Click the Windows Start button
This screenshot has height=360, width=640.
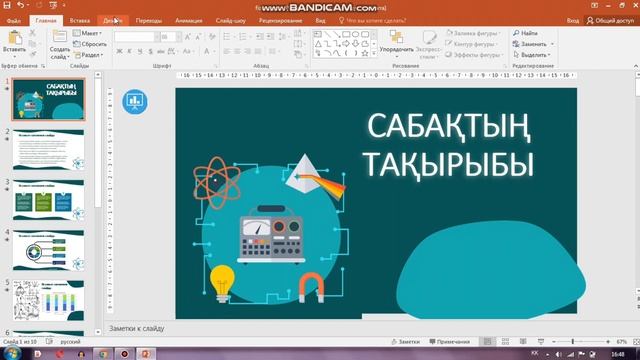[x=11, y=353]
